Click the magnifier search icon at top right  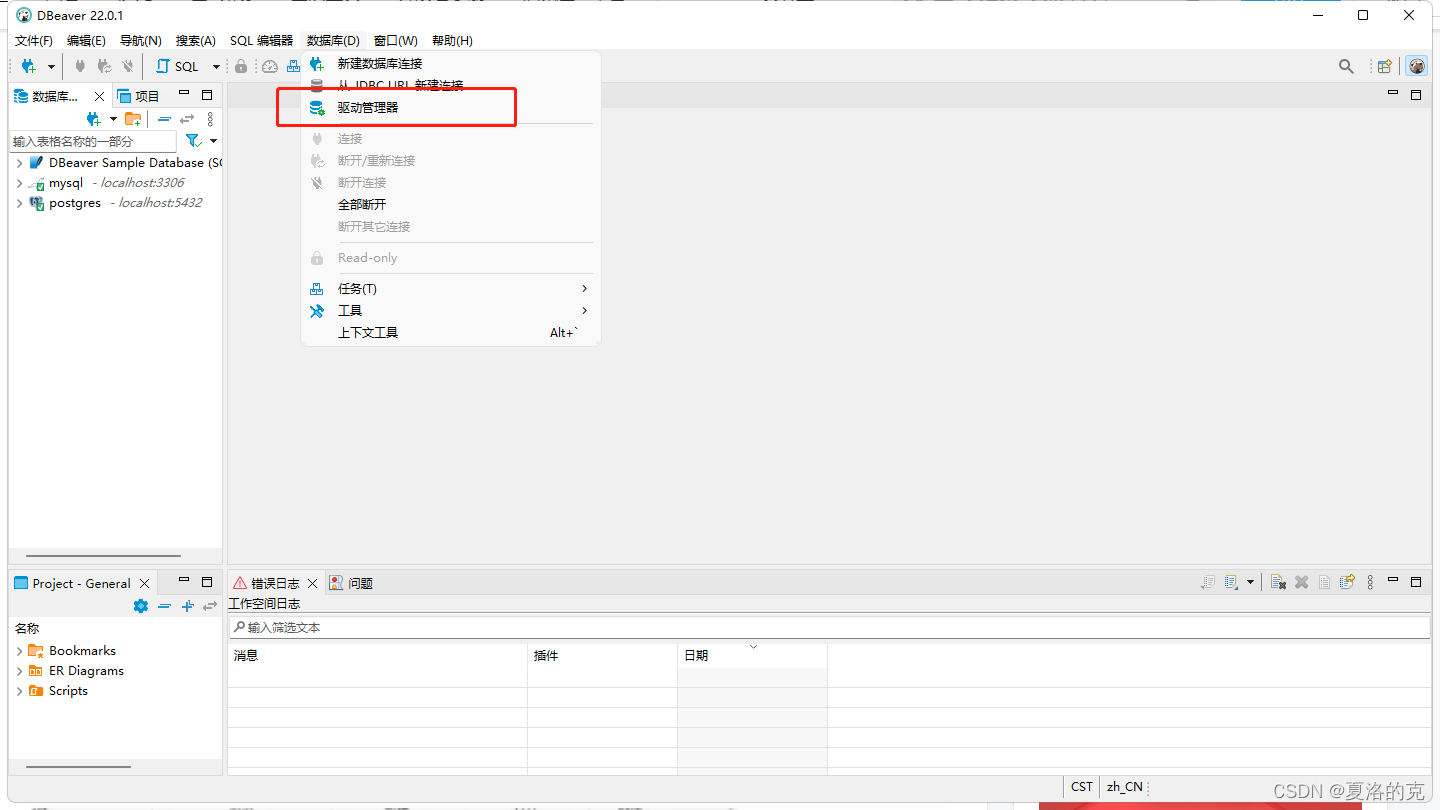1347,67
